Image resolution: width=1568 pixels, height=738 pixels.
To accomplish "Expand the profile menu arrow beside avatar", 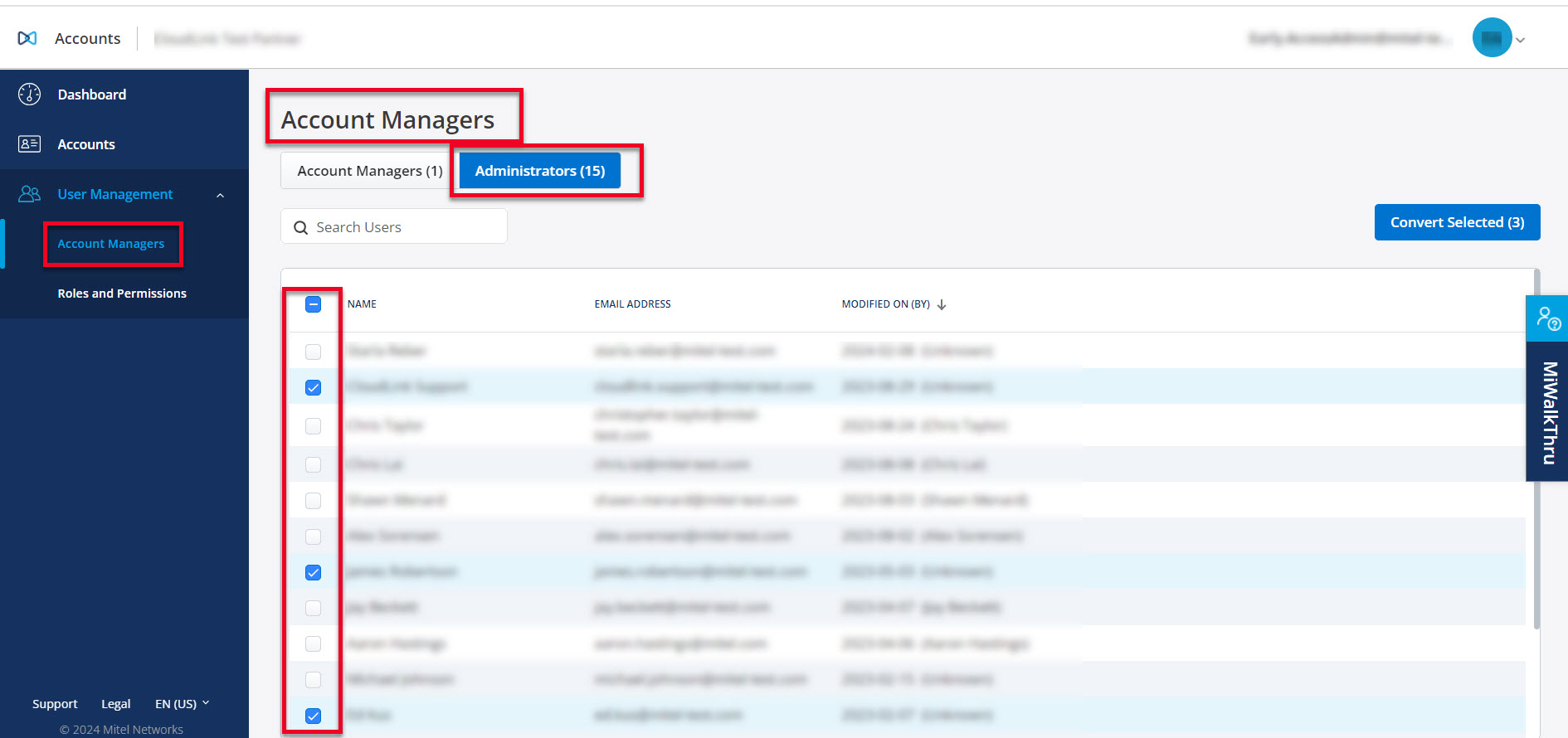I will tap(1520, 40).
